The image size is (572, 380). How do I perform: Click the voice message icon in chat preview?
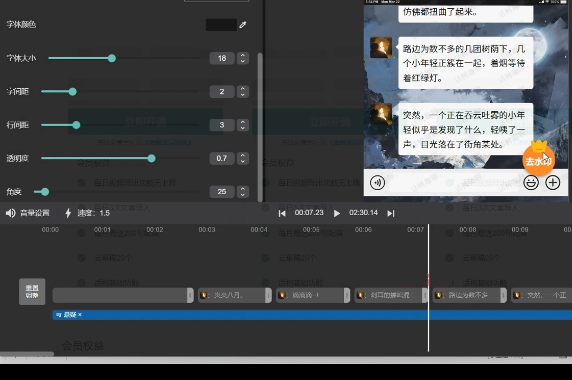377,182
